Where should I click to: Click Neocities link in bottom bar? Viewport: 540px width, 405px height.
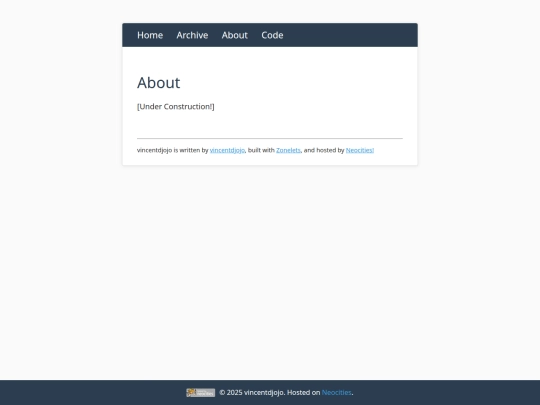[x=336, y=393]
